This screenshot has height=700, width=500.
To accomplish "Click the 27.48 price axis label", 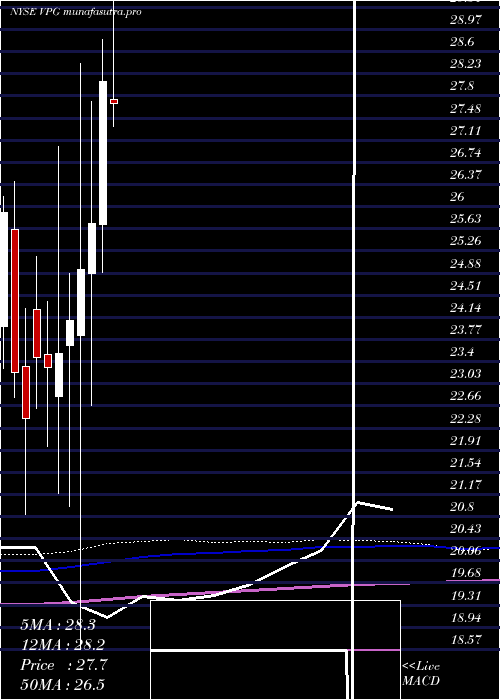I will pos(465,108).
